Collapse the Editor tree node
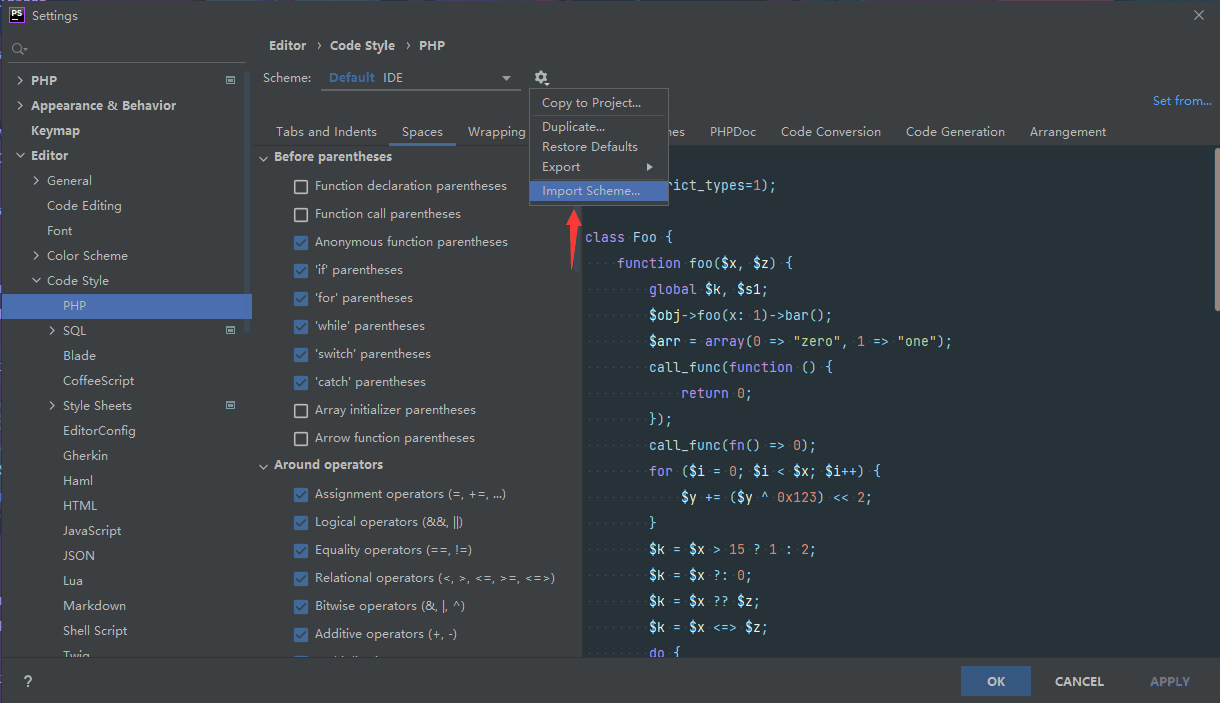This screenshot has width=1220, height=703. click(20, 156)
